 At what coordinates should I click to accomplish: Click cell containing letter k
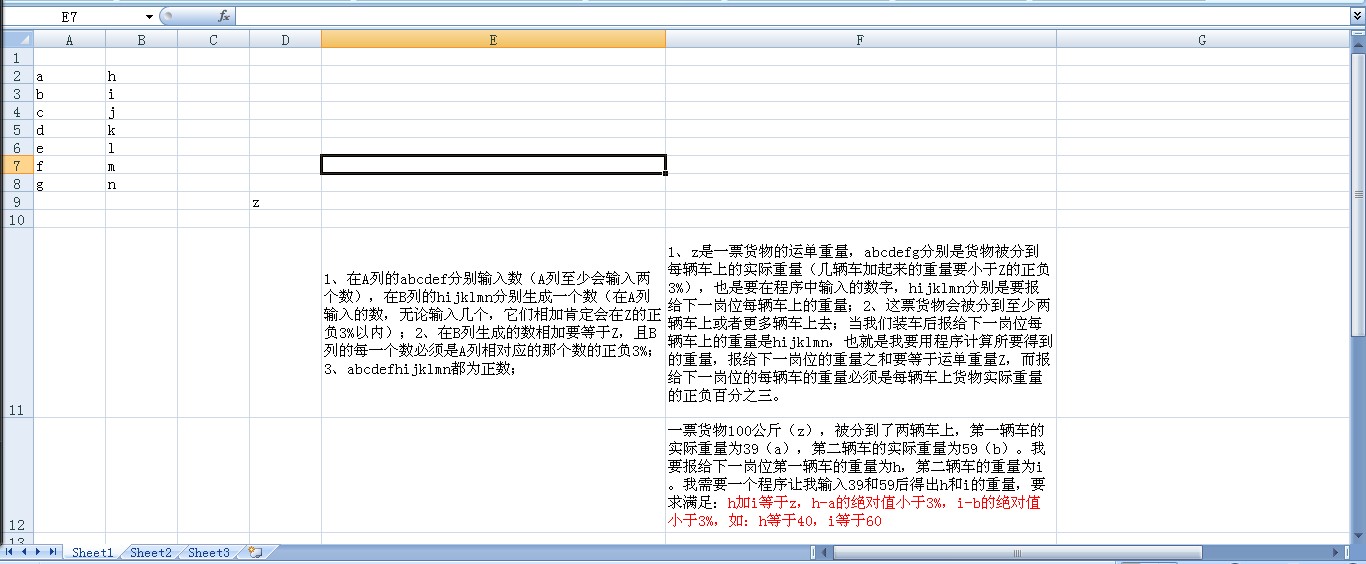click(141, 130)
